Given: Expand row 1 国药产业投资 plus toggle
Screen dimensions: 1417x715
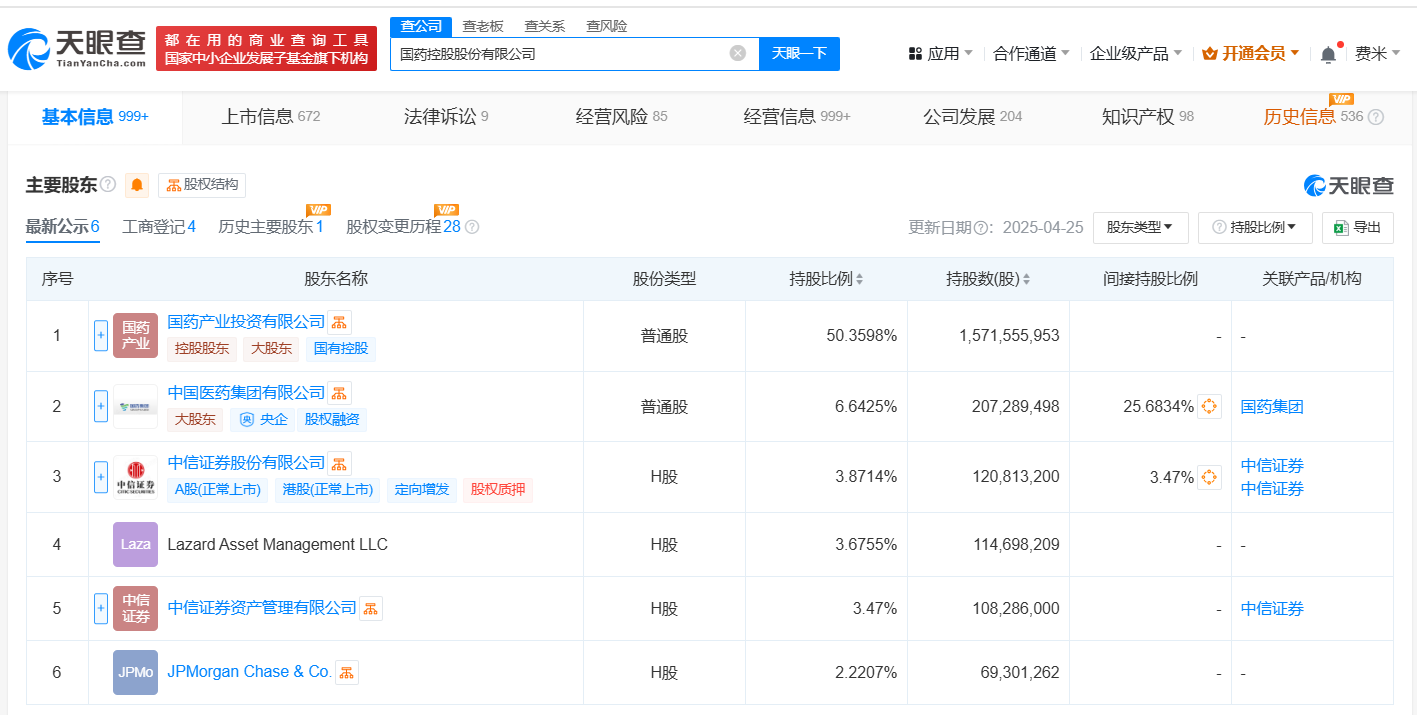Looking at the screenshot, I should tap(100, 336).
